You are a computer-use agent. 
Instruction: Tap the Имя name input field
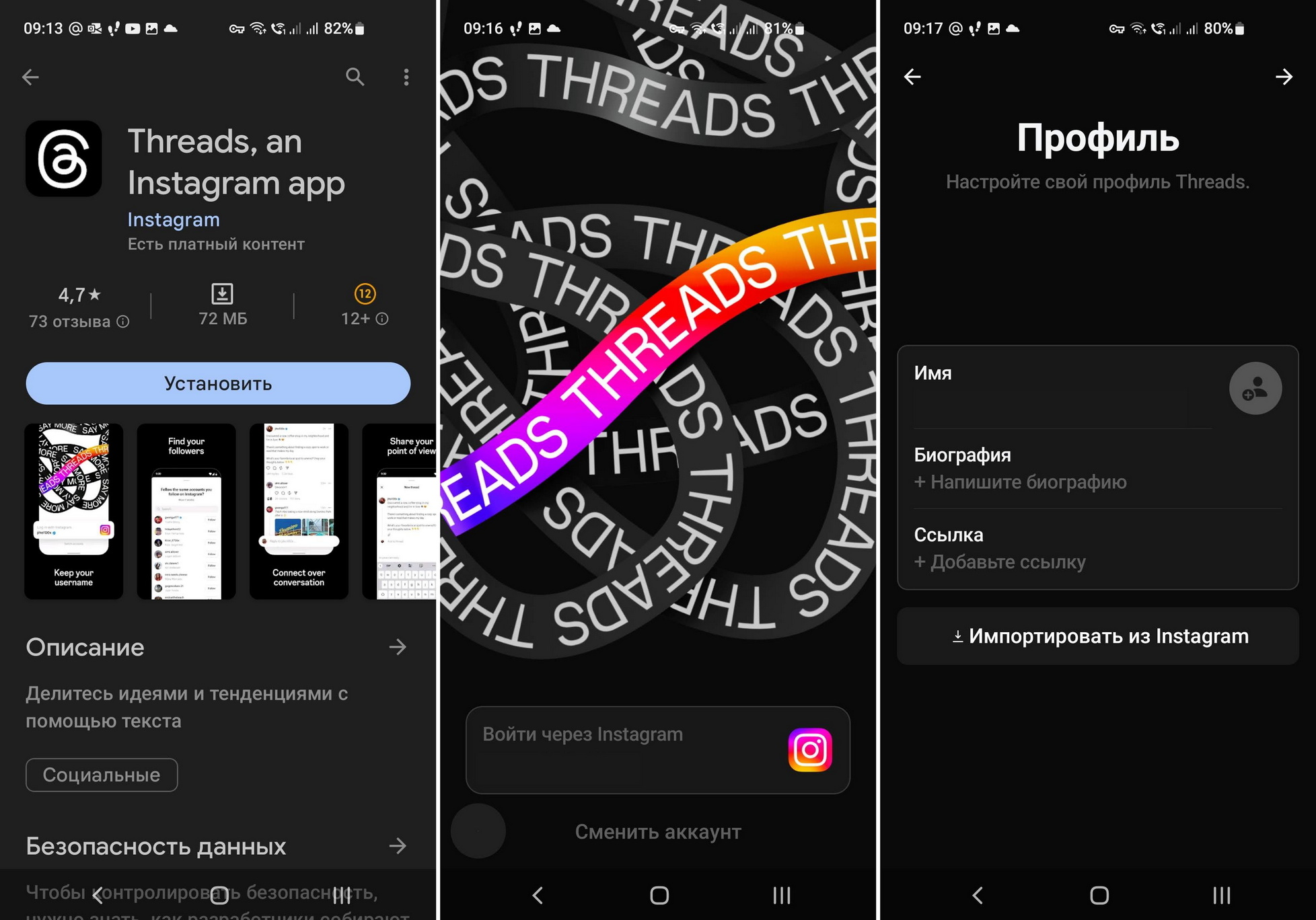pos(1049,399)
